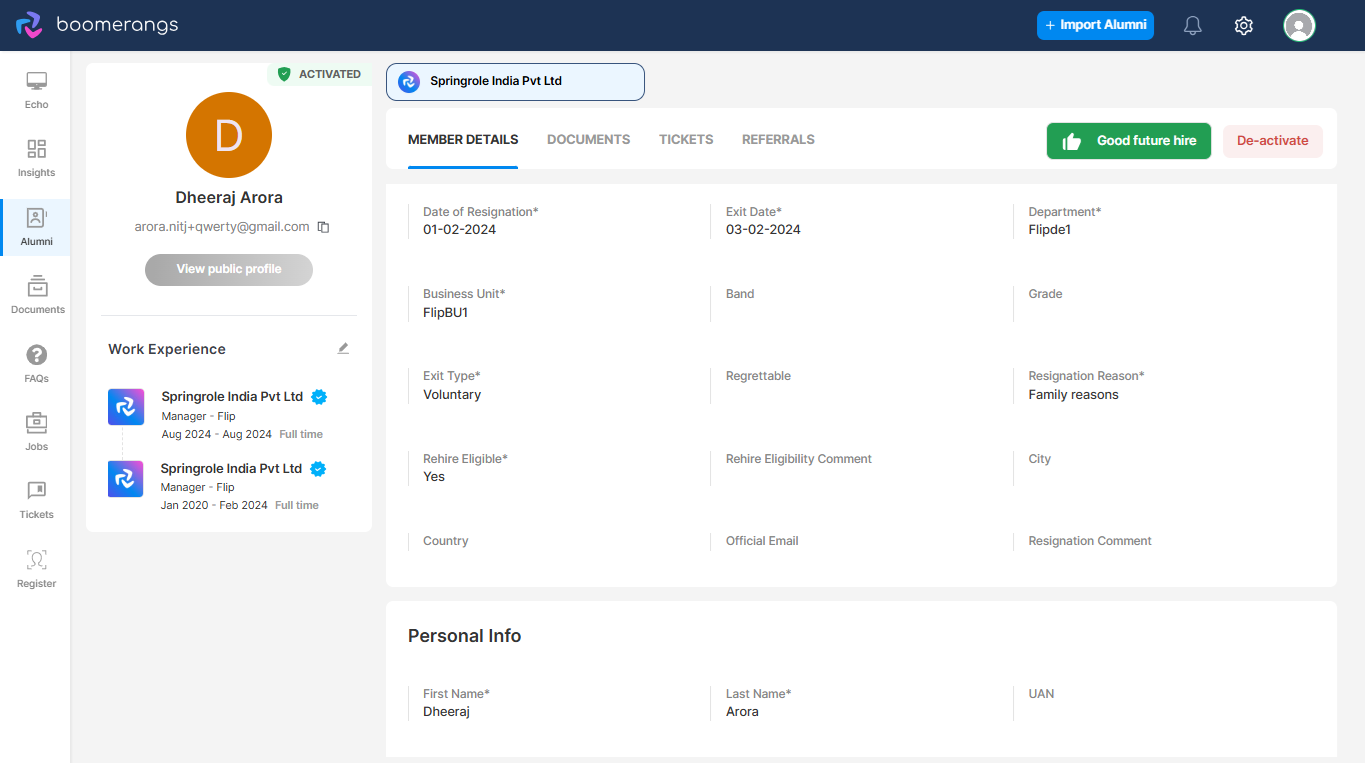Click the Regrettable field label
The image size is (1365, 763).
click(x=758, y=376)
